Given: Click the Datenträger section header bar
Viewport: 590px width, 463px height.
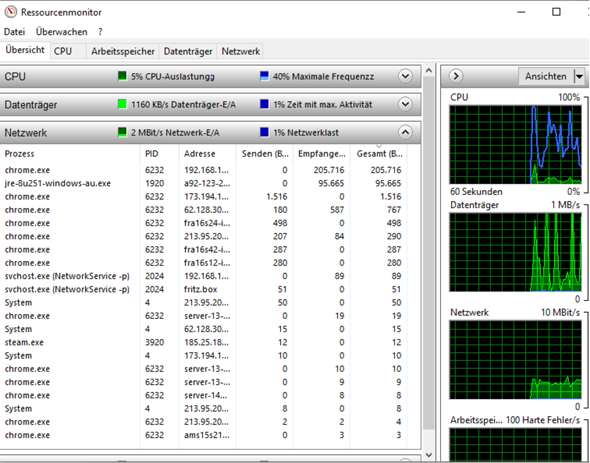Looking at the screenshot, I should (210, 104).
